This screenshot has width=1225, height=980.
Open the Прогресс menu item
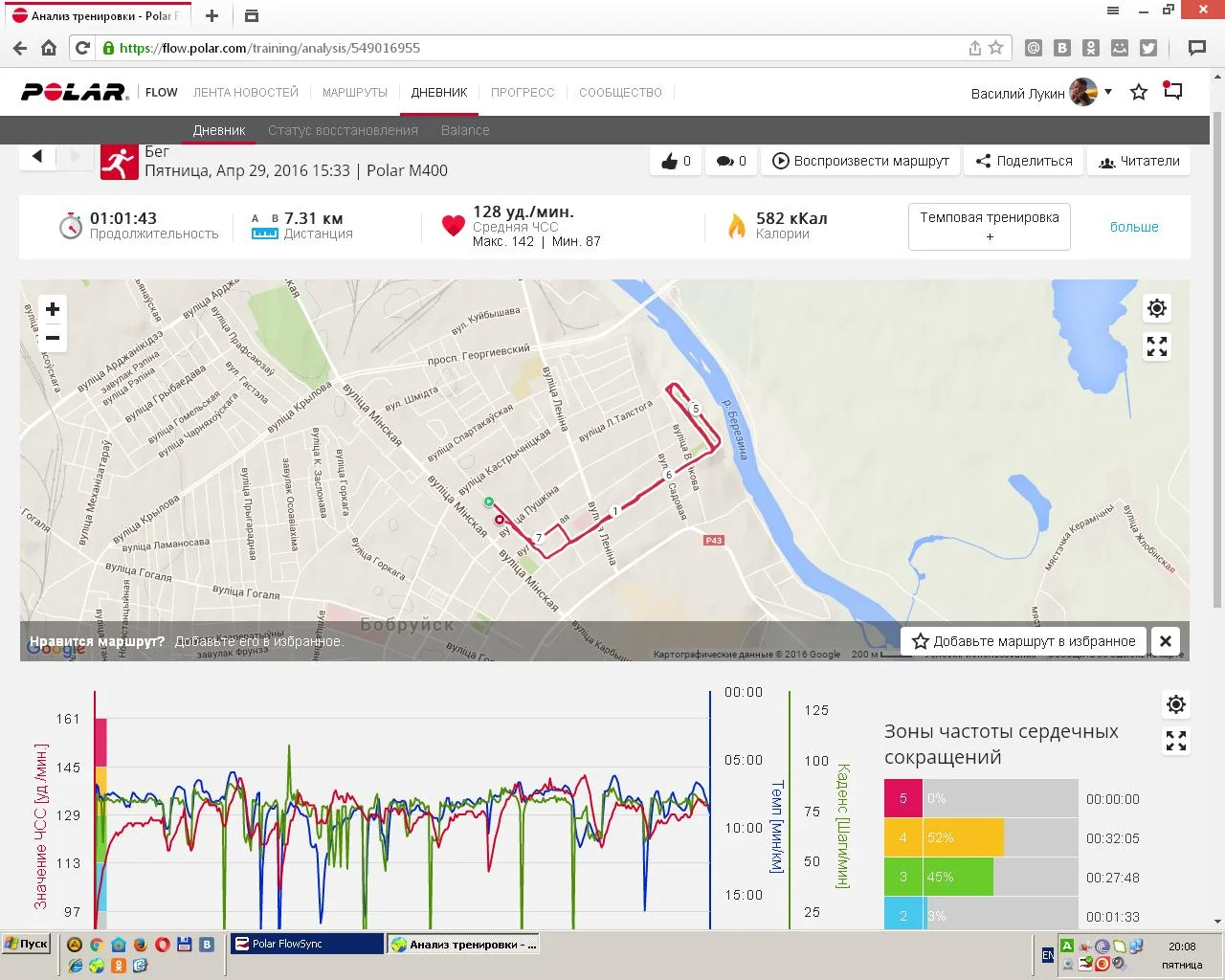[x=523, y=93]
